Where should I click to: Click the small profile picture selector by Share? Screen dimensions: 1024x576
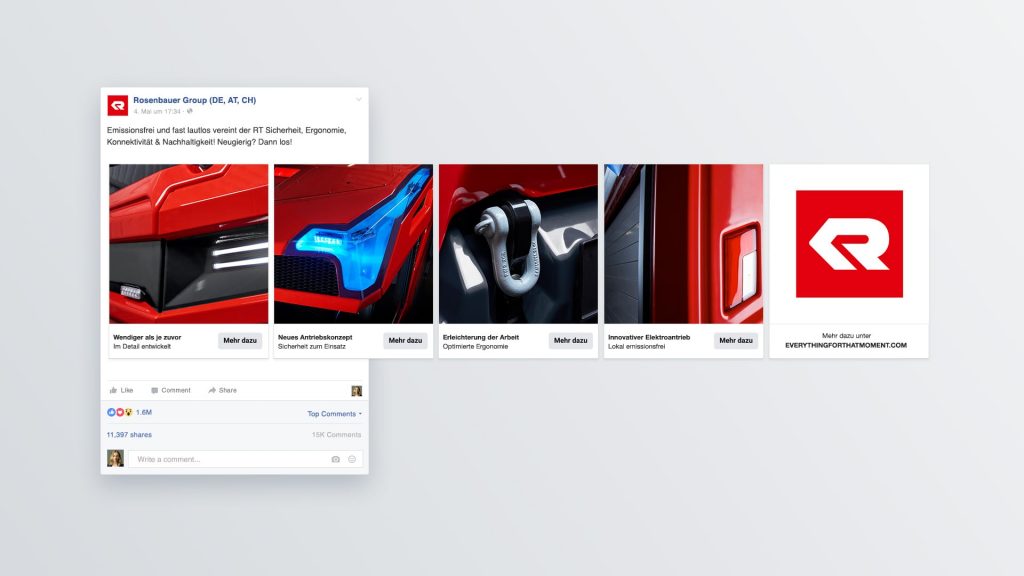click(x=357, y=391)
